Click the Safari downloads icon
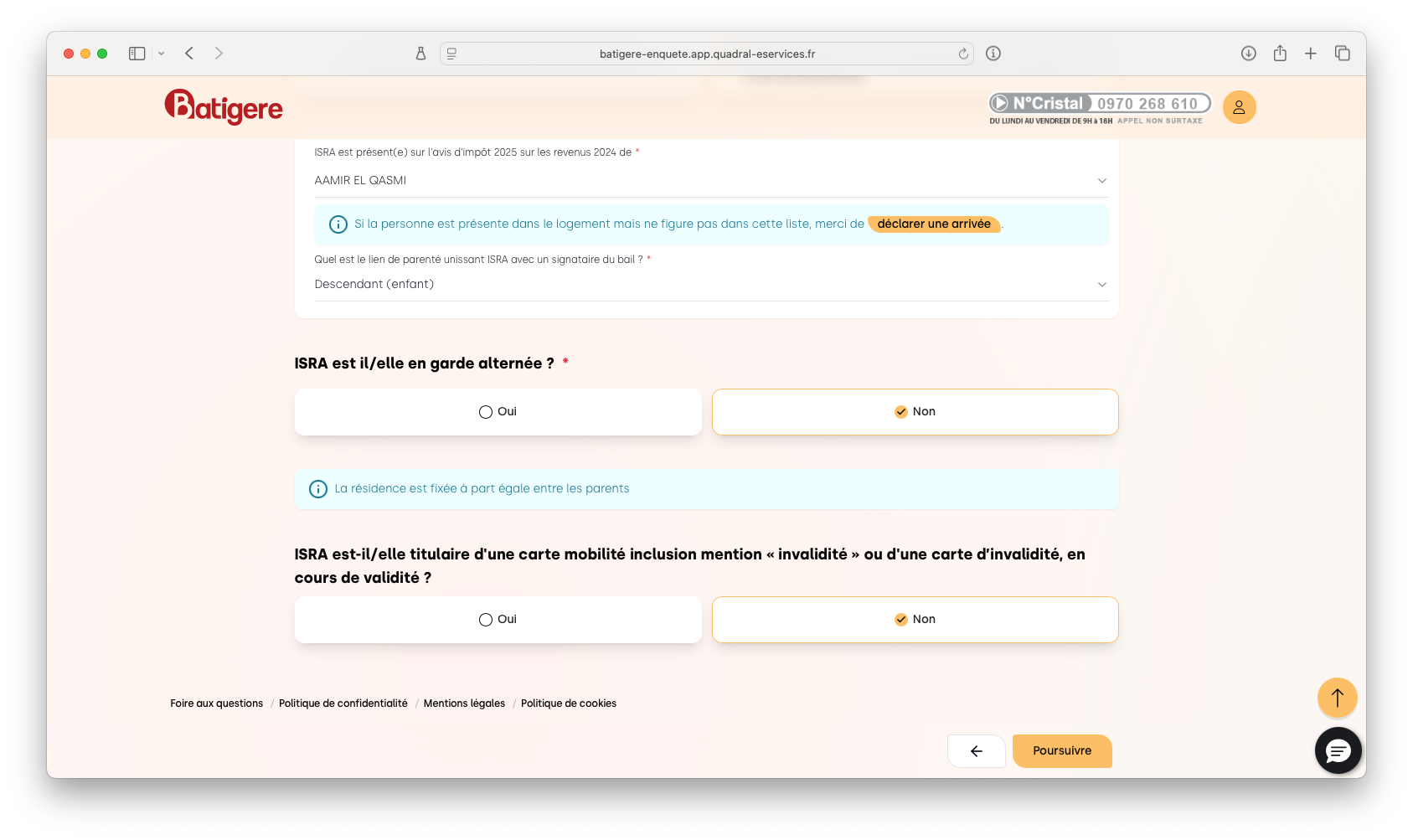 click(1248, 54)
